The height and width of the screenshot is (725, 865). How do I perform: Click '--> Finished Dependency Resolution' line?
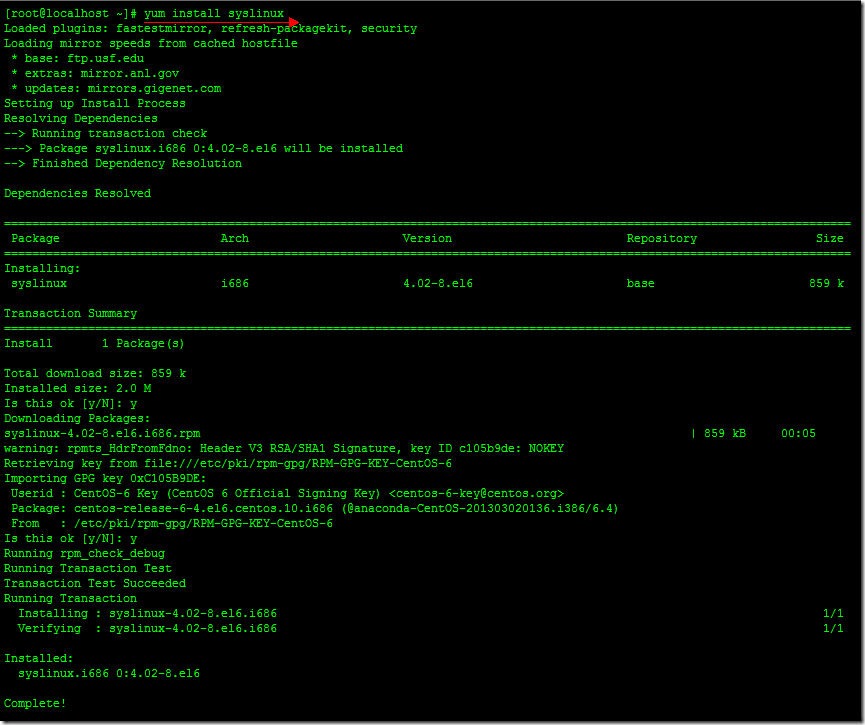123,163
